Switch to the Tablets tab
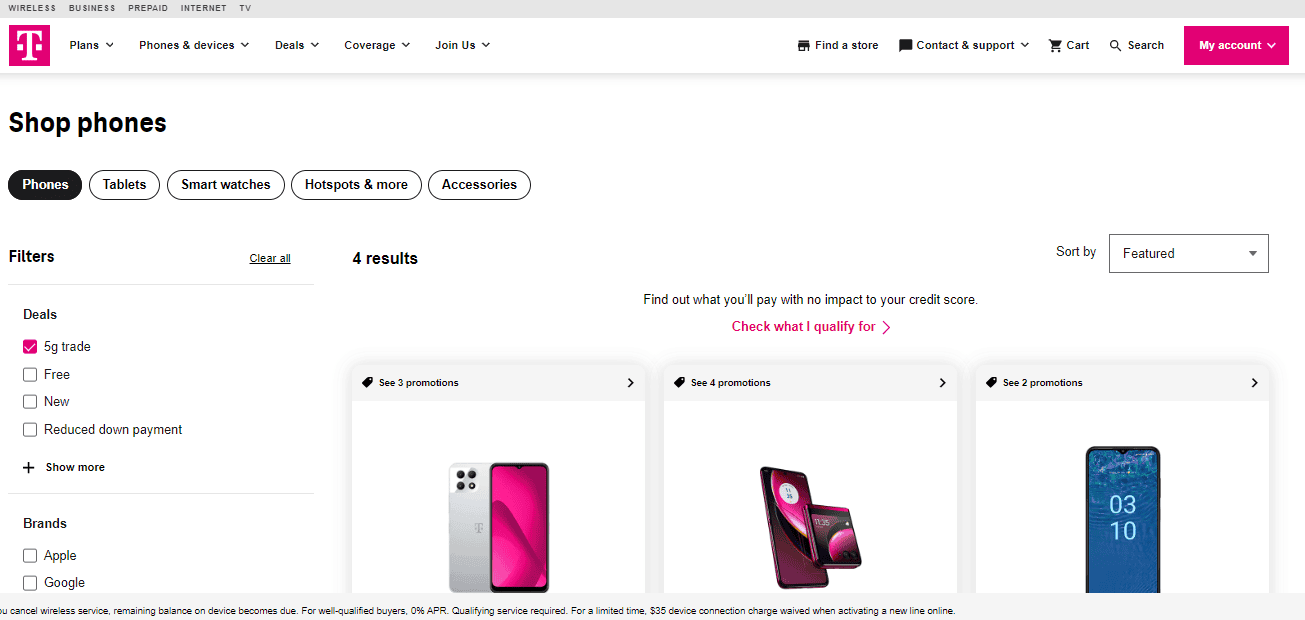1305x620 pixels. (124, 185)
